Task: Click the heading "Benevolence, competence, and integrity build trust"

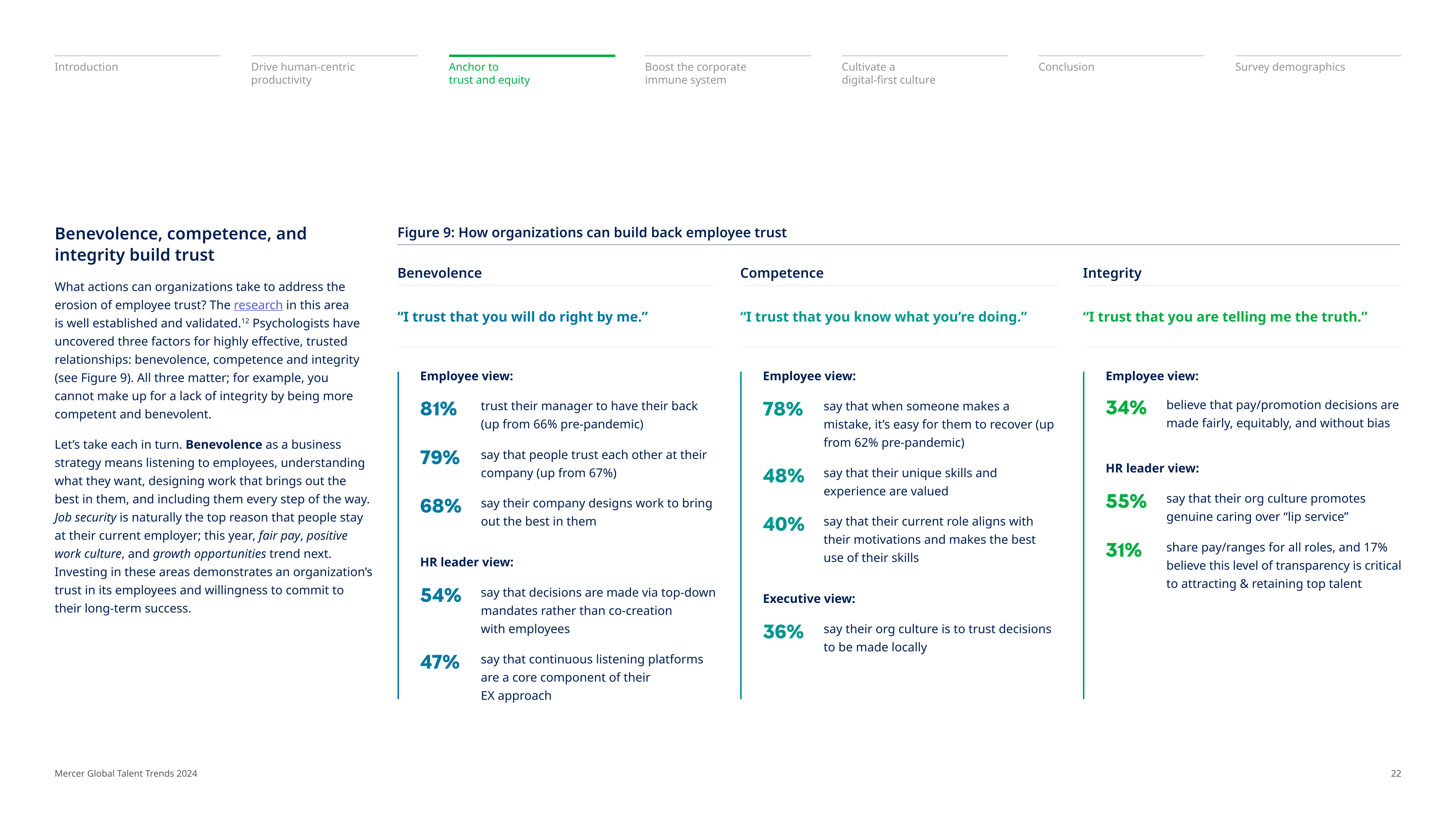Action: tap(181, 244)
